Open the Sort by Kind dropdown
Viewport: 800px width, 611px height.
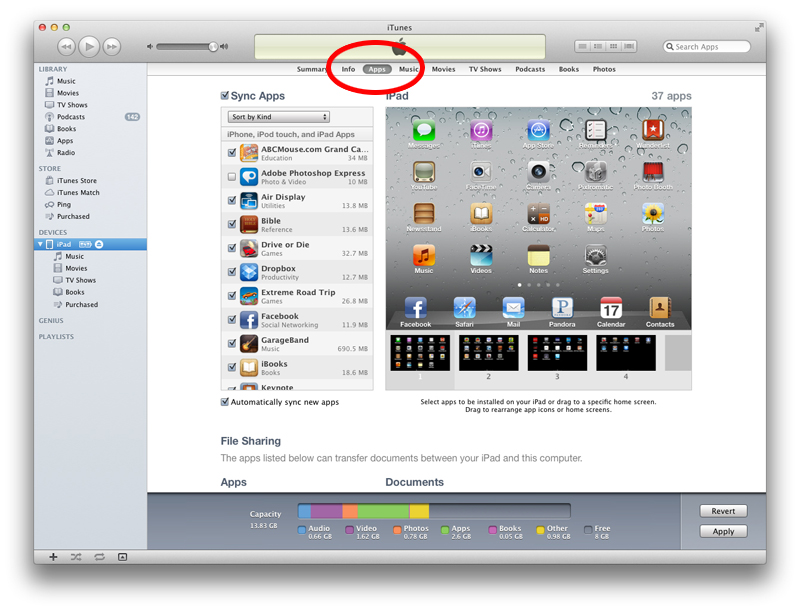point(279,117)
